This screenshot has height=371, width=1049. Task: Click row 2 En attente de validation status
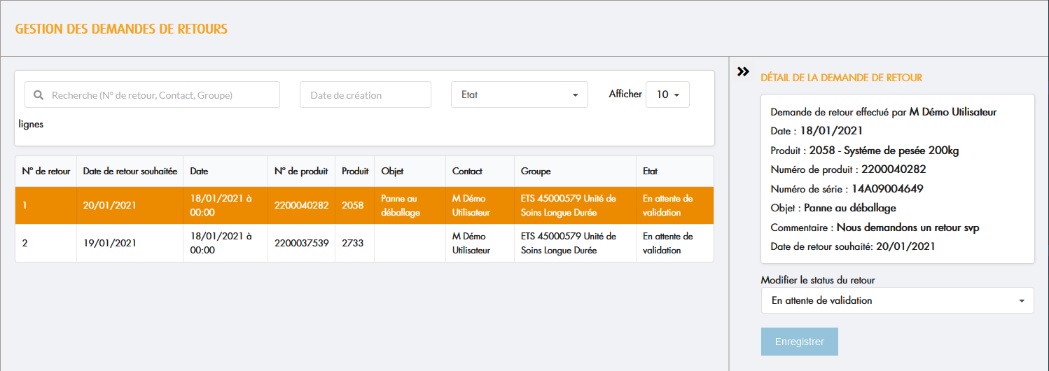pyautogui.click(x=675, y=243)
